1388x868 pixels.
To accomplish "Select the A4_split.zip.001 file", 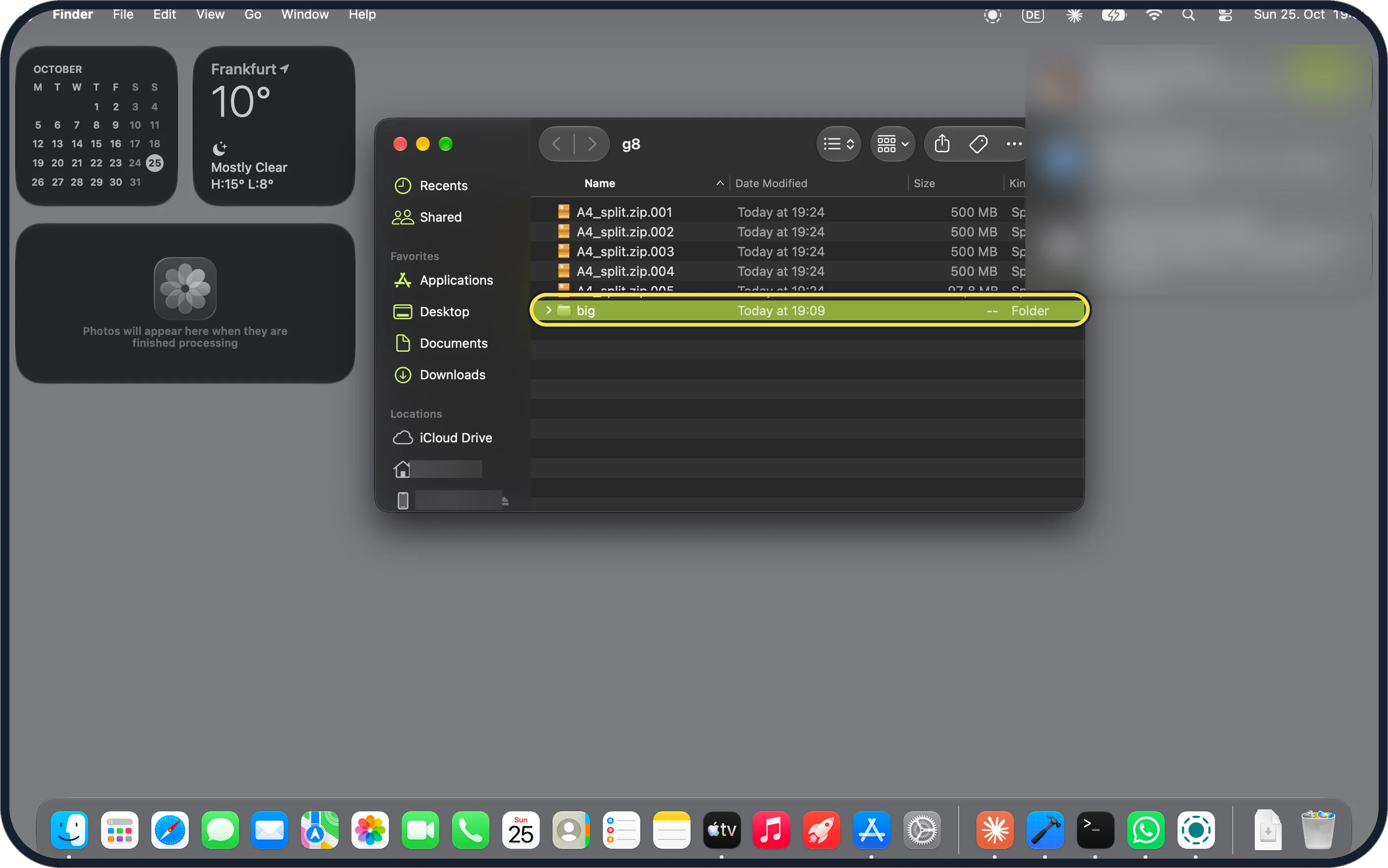I will pyautogui.click(x=778, y=212).
